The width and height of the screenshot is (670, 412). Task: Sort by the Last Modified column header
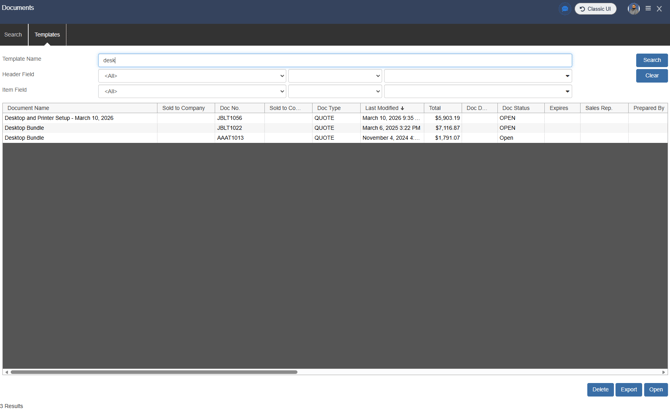(384, 108)
